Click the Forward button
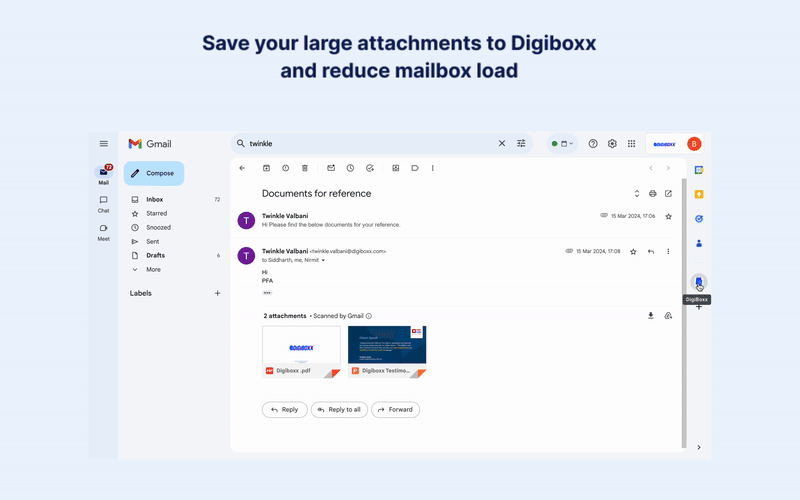 click(395, 410)
